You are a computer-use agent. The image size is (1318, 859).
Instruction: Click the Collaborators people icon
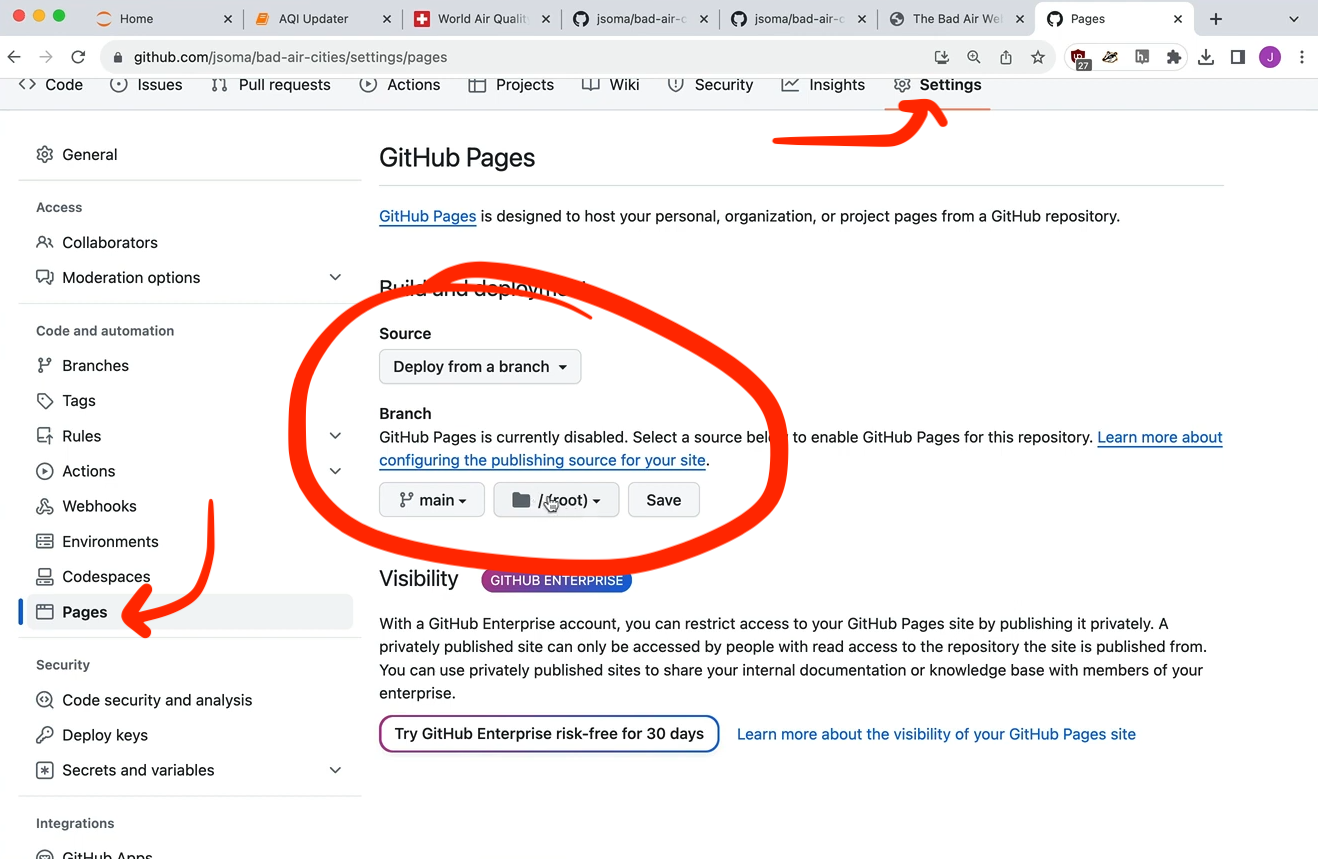coord(45,242)
